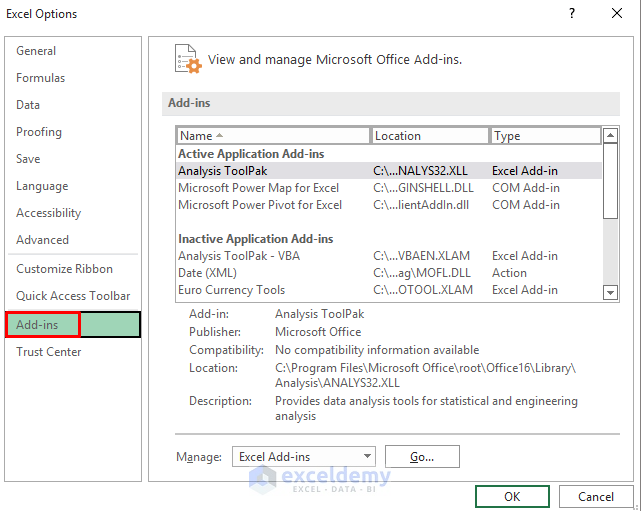Click the Type column header
This screenshot has height=511, width=641.
coord(545,136)
